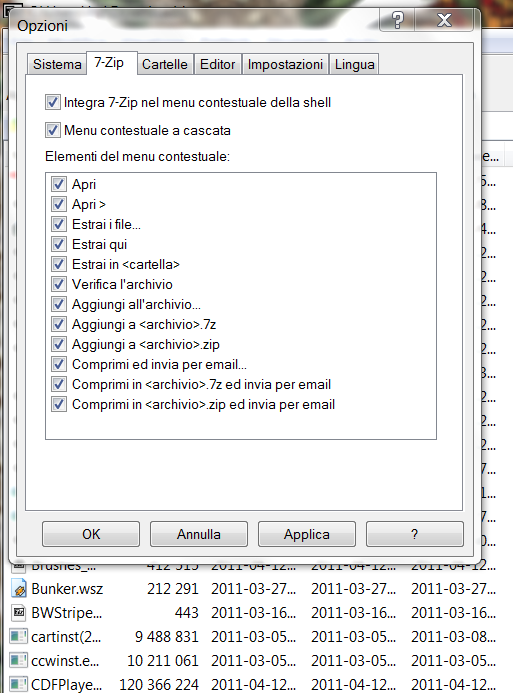Click size value '120 366 224' in file list
Image resolution: width=513 pixels, height=693 pixels.
click(x=159, y=685)
